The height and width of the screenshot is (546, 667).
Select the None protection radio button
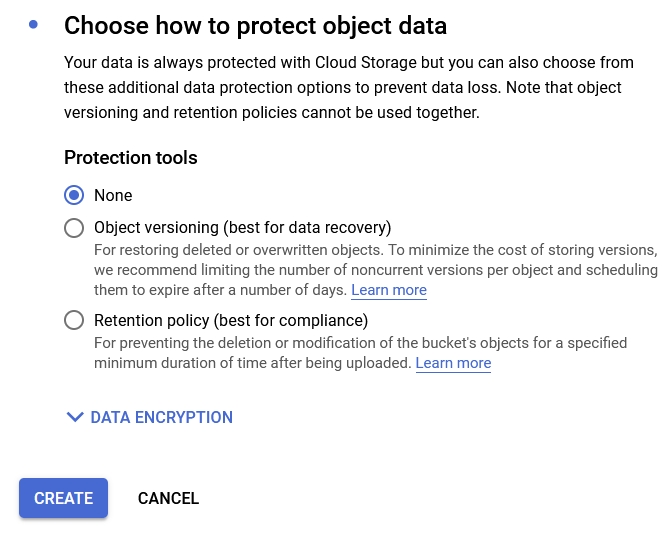pos(74,195)
